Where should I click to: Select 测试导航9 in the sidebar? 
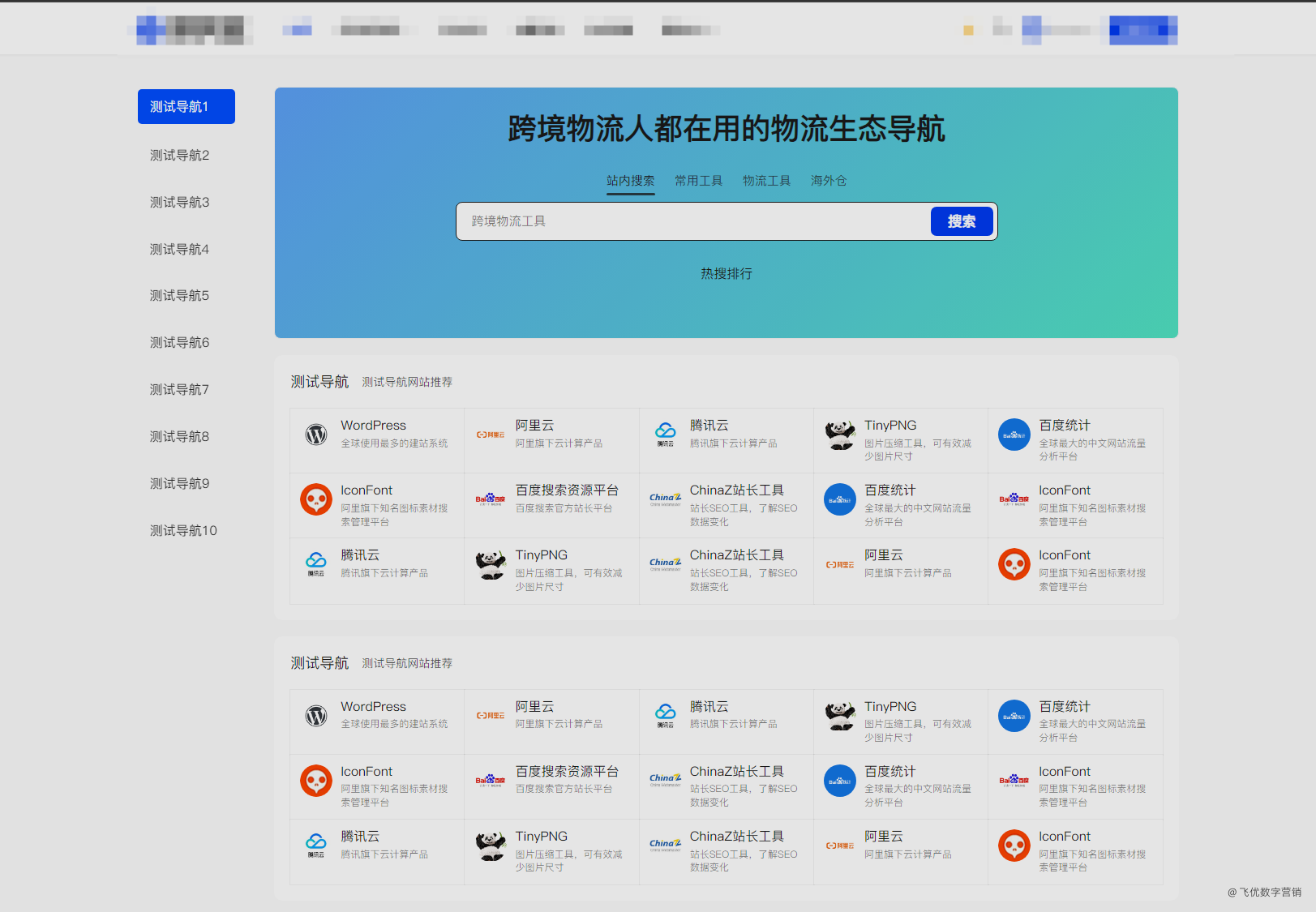(x=180, y=483)
